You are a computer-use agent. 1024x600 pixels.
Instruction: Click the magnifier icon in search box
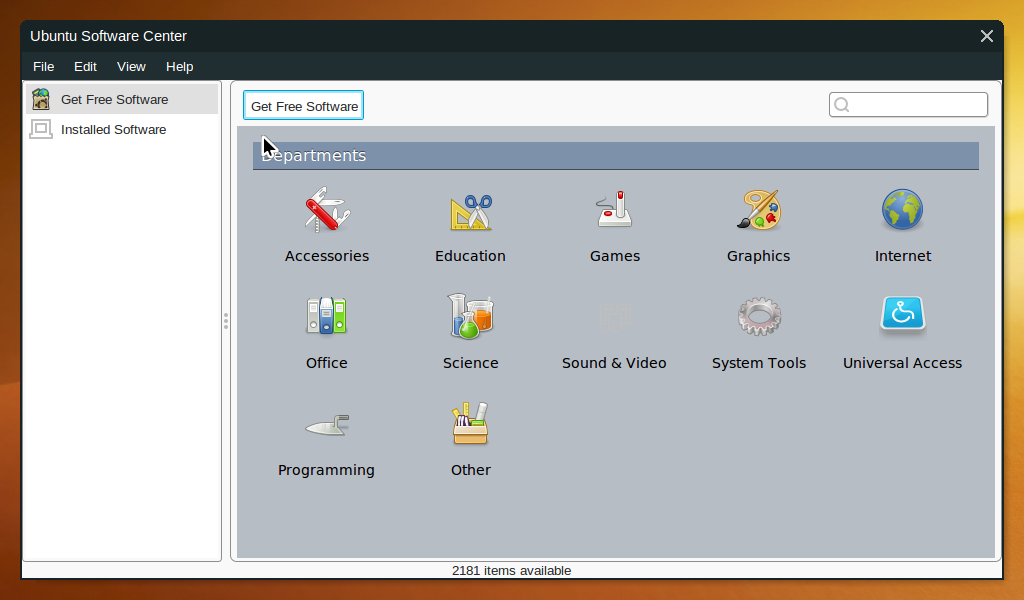(842, 105)
